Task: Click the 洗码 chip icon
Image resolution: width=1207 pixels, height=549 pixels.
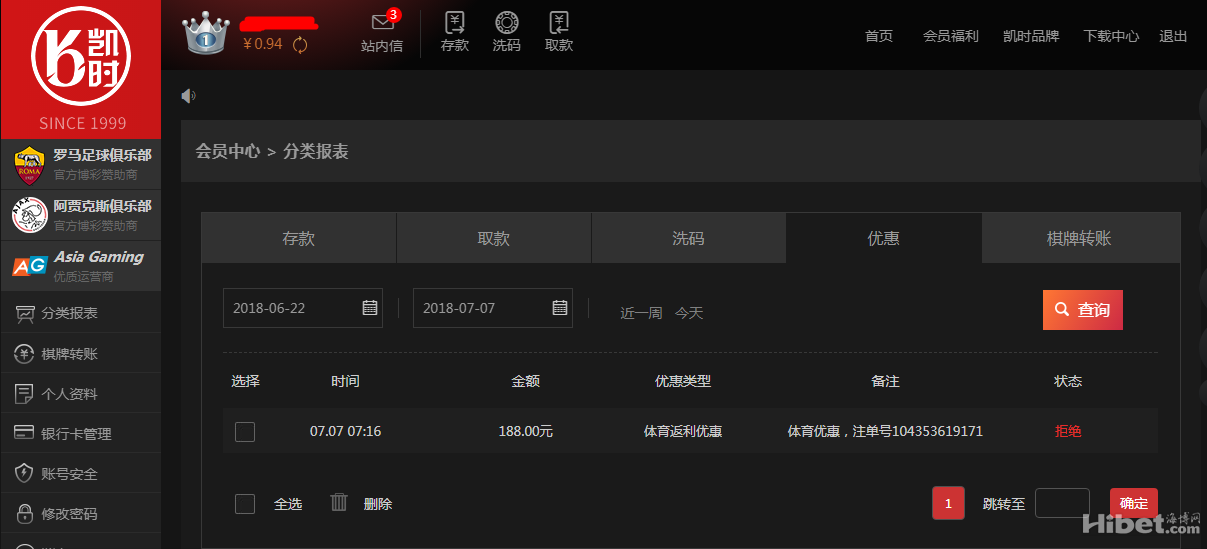Action: 506,23
